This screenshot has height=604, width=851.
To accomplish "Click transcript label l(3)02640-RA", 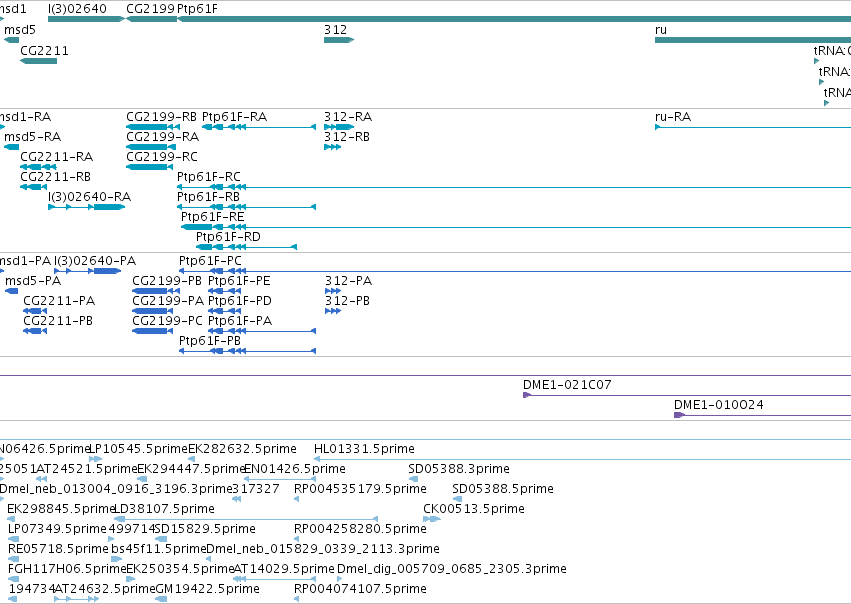I will pos(90,197).
